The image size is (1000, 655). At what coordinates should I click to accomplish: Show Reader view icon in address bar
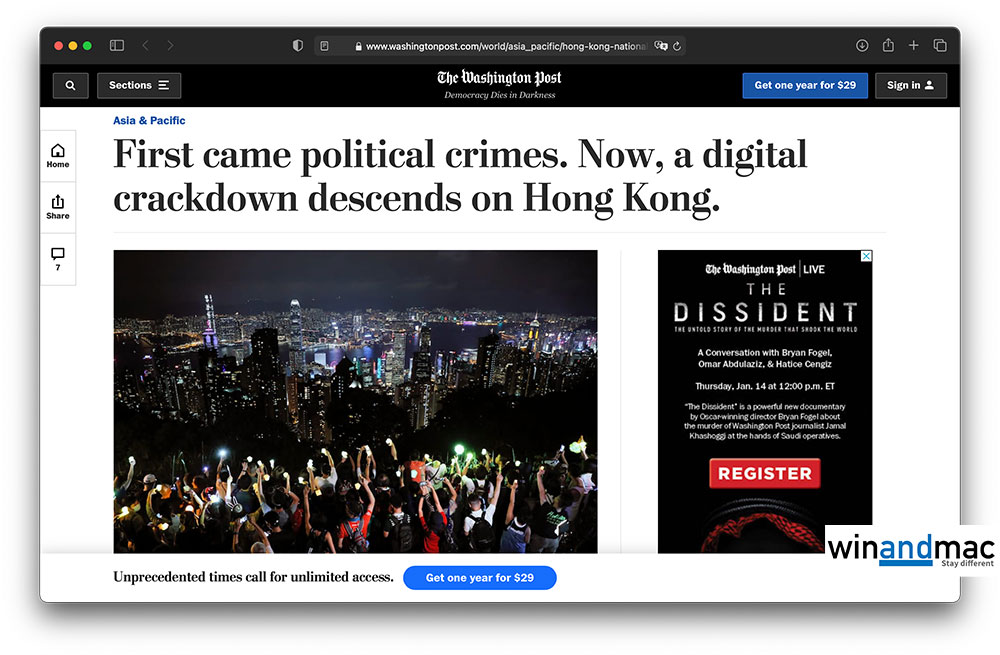click(x=325, y=46)
